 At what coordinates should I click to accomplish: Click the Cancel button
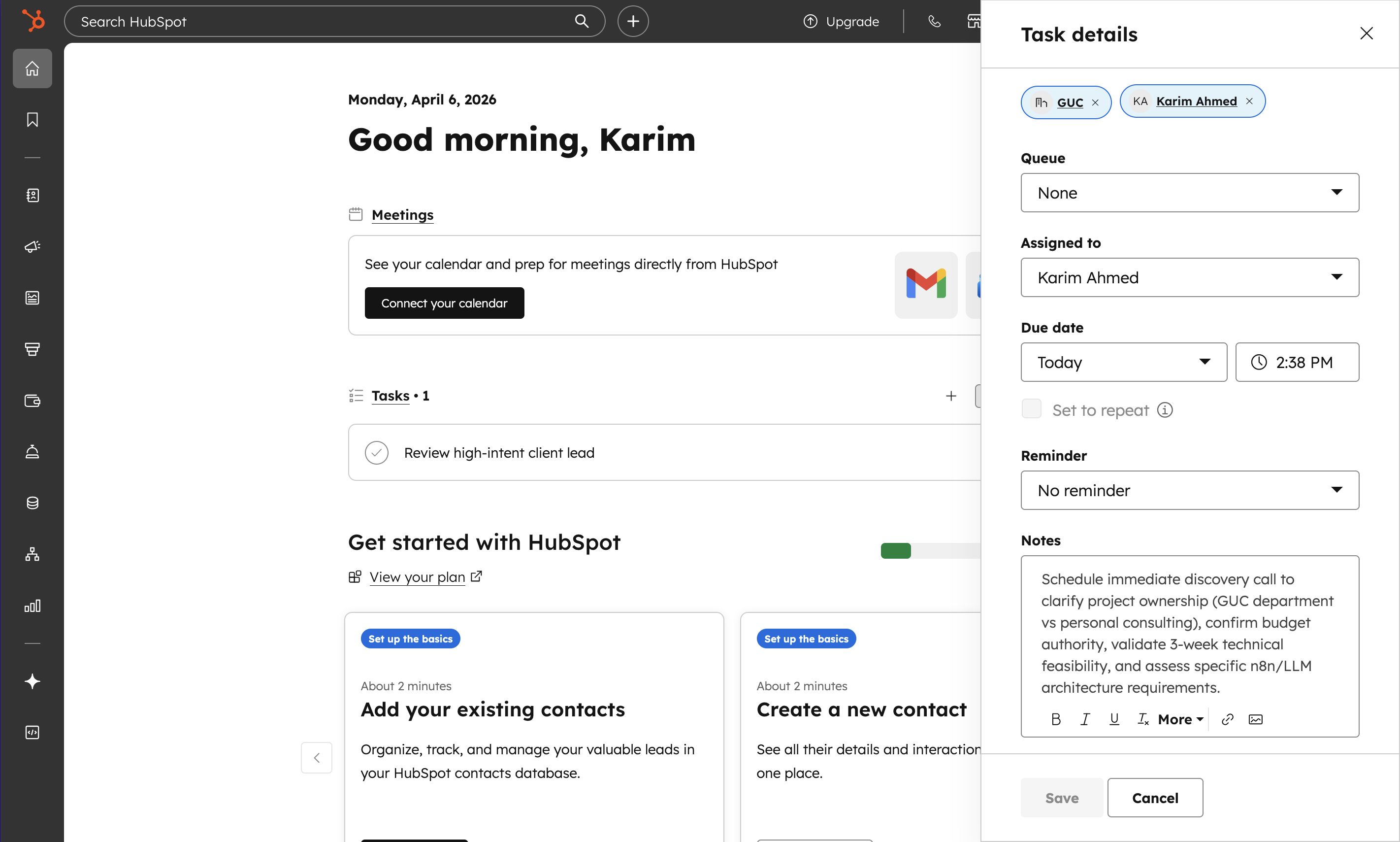pyautogui.click(x=1155, y=797)
